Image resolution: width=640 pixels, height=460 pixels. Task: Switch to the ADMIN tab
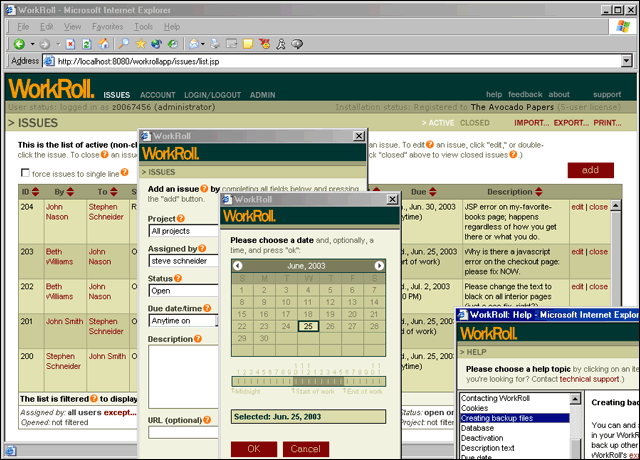click(x=262, y=95)
